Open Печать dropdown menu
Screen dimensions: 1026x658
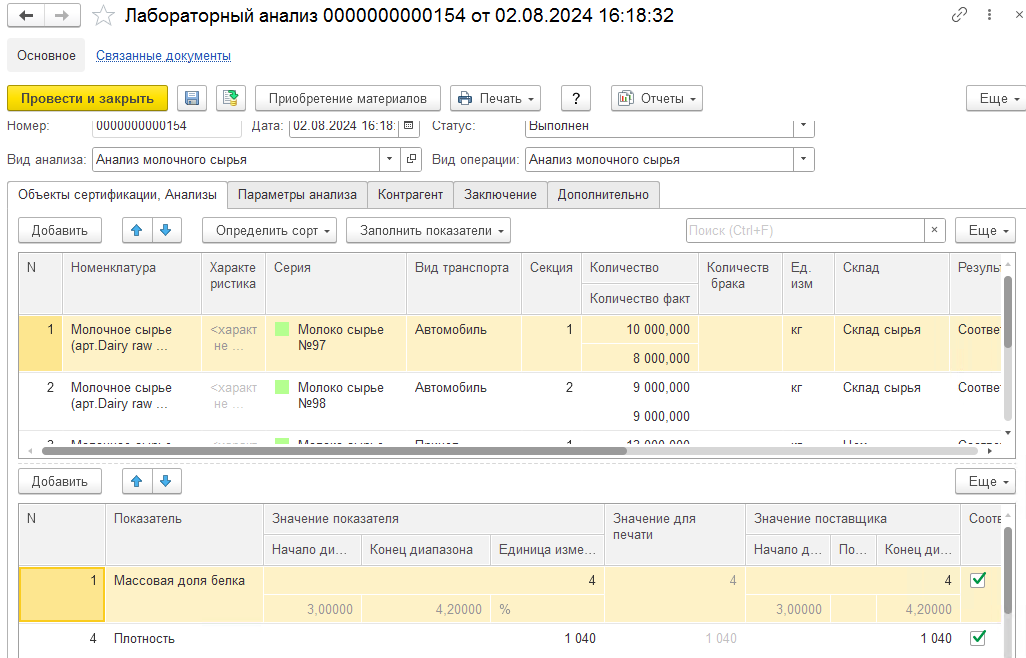[496, 99]
